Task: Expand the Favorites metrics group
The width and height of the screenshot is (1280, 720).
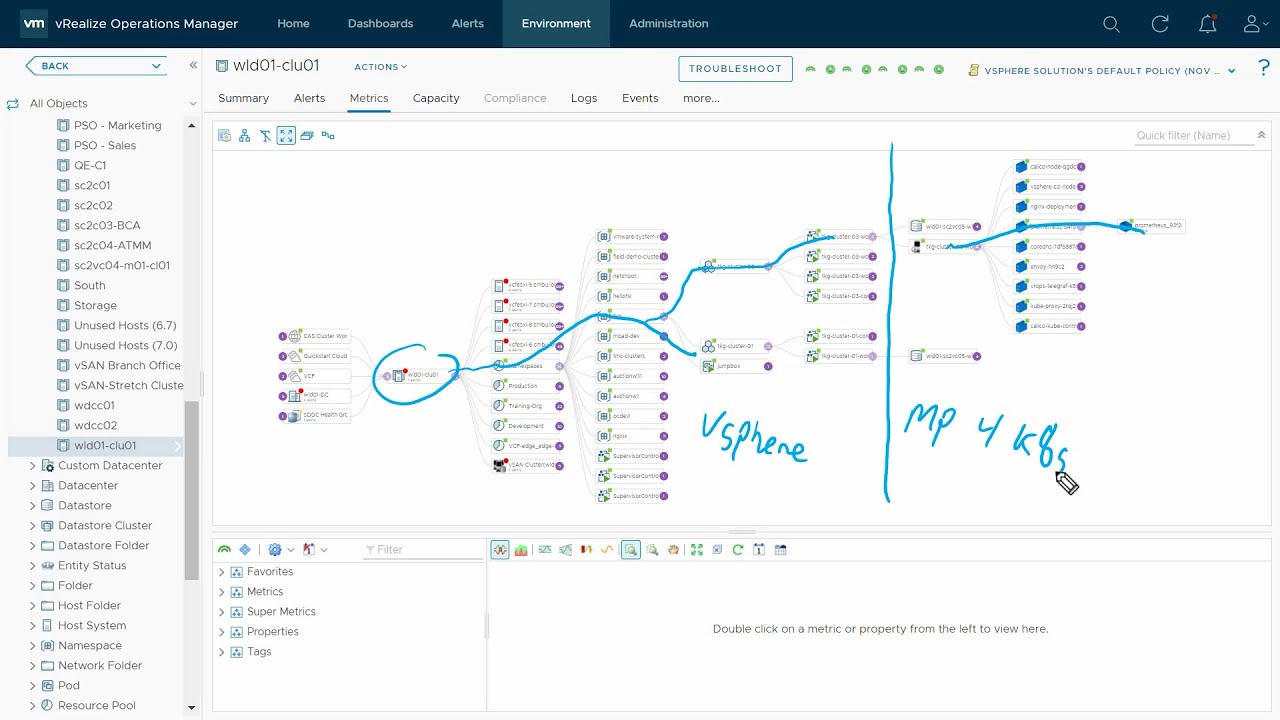Action: 222,572
